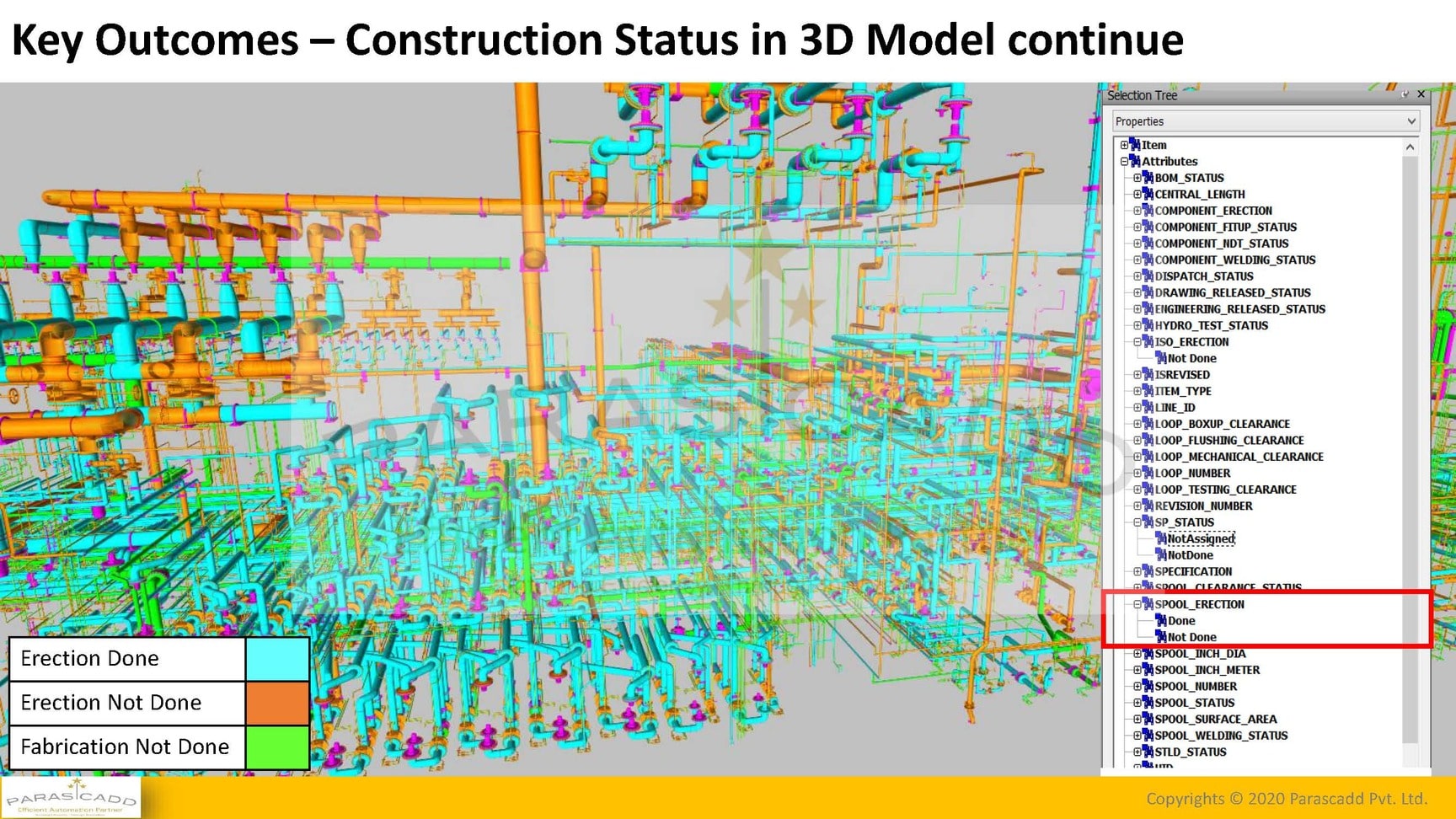Expand the LOOP_NUMBER node
1456x819 pixels.
coord(1137,474)
